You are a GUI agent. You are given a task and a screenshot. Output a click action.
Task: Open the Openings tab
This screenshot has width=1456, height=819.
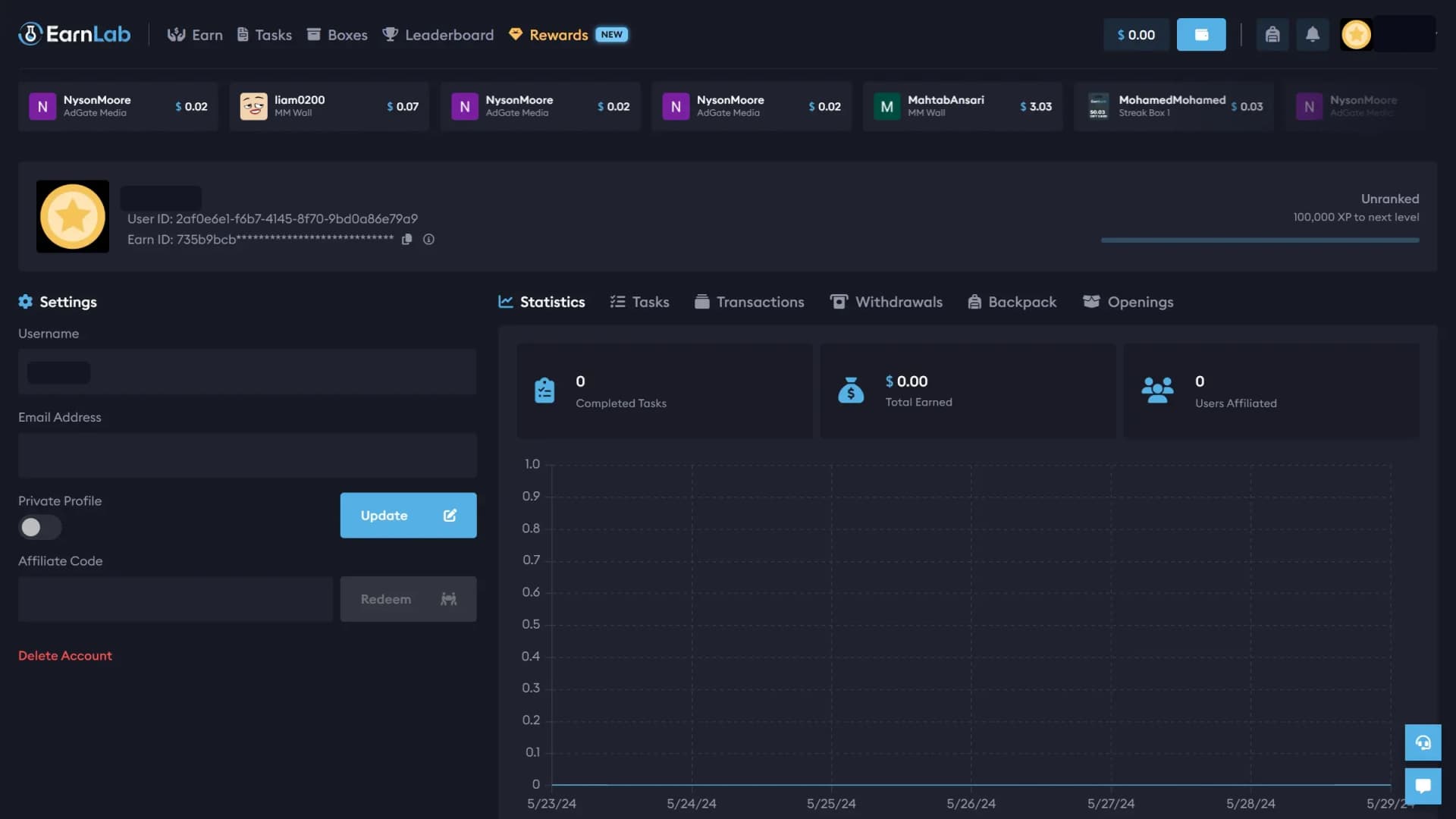pyautogui.click(x=1128, y=302)
